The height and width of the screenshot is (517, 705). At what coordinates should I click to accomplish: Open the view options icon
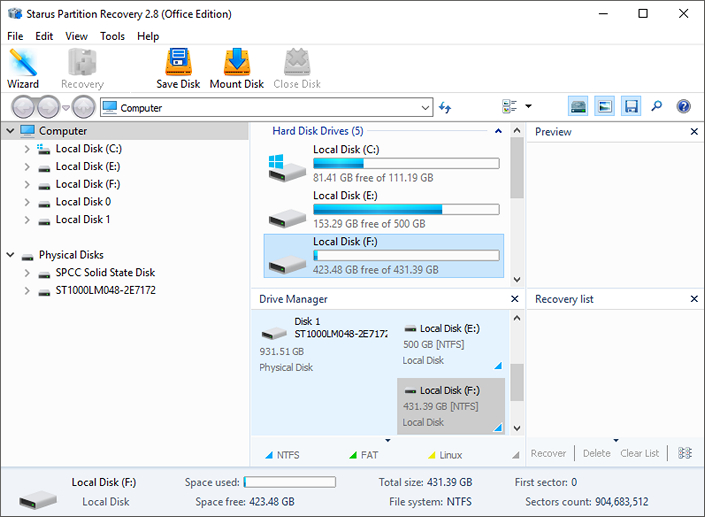point(509,107)
